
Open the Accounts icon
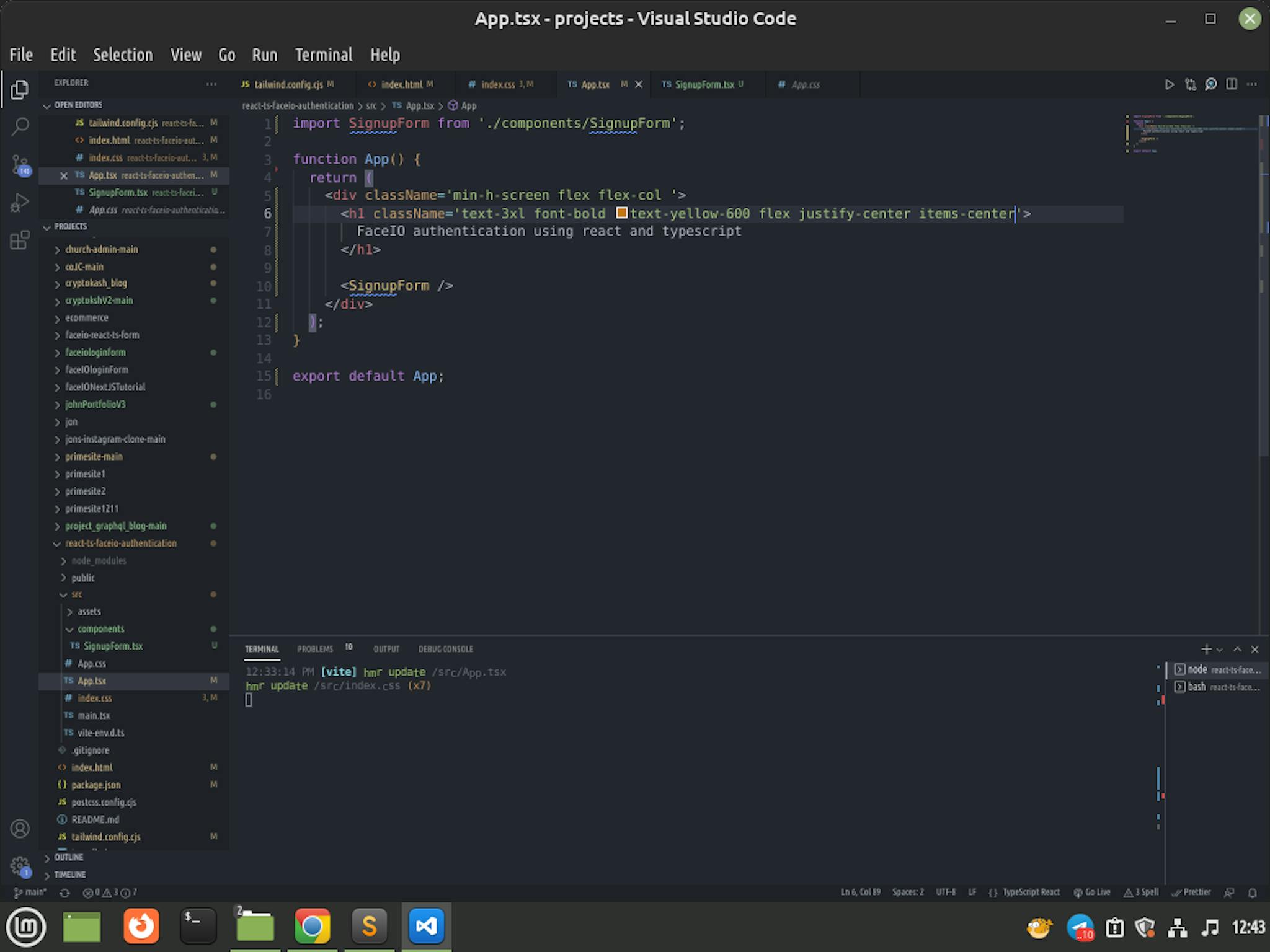click(20, 829)
